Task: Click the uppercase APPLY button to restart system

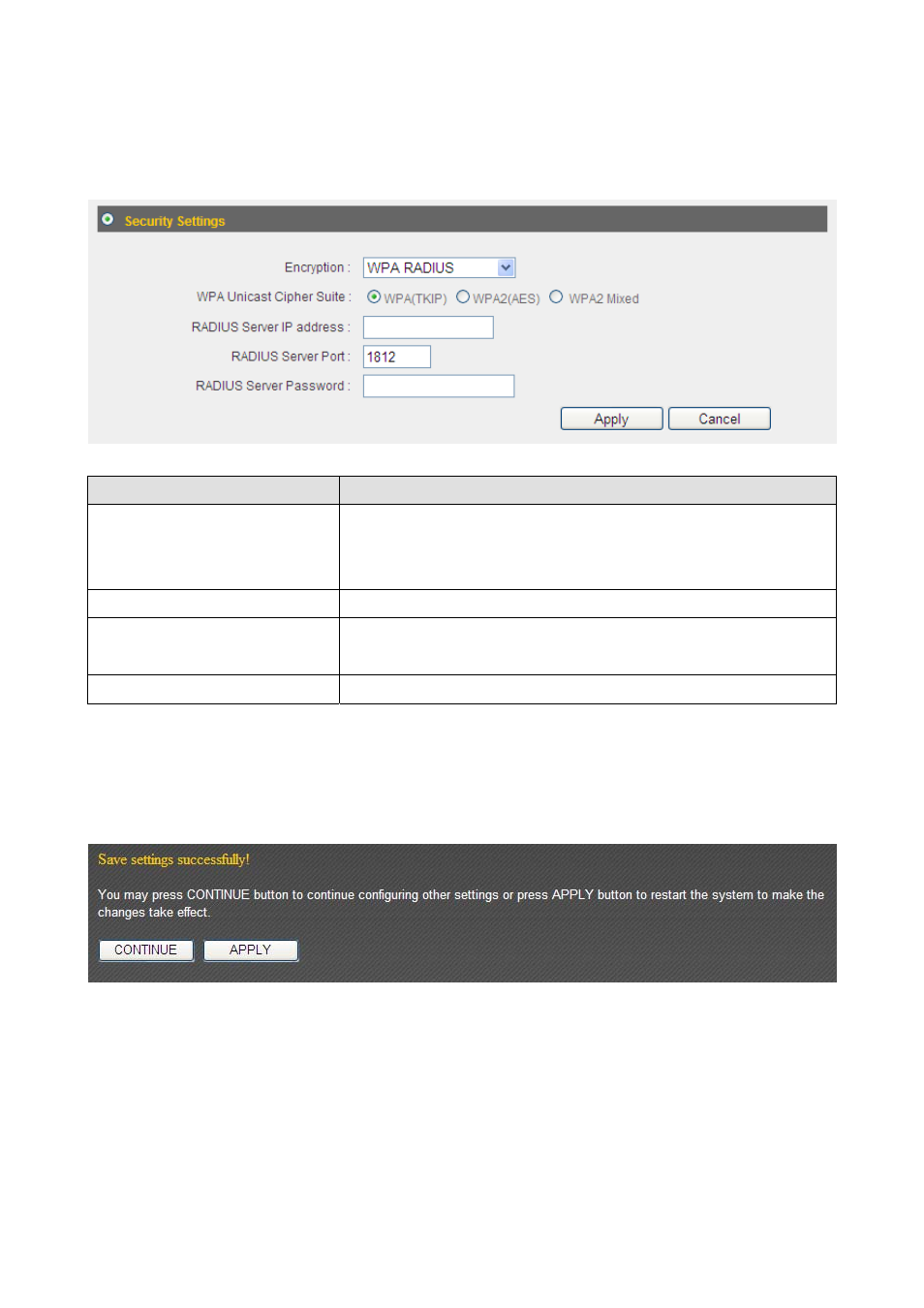Action: [251, 950]
